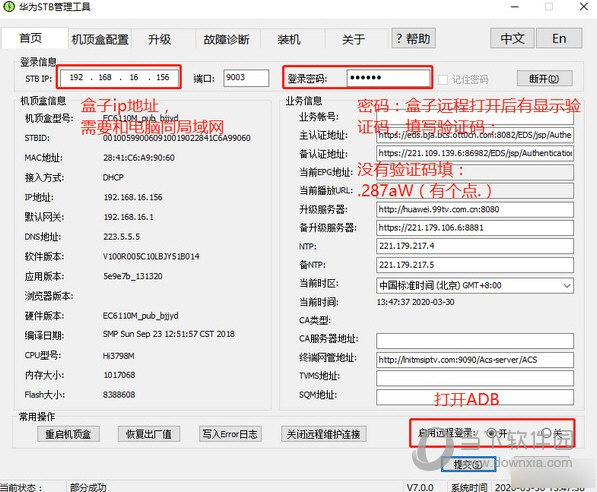The image size is (597, 492).
Task: Click the 升级服务器 address field
Action: pyautogui.click(x=475, y=209)
